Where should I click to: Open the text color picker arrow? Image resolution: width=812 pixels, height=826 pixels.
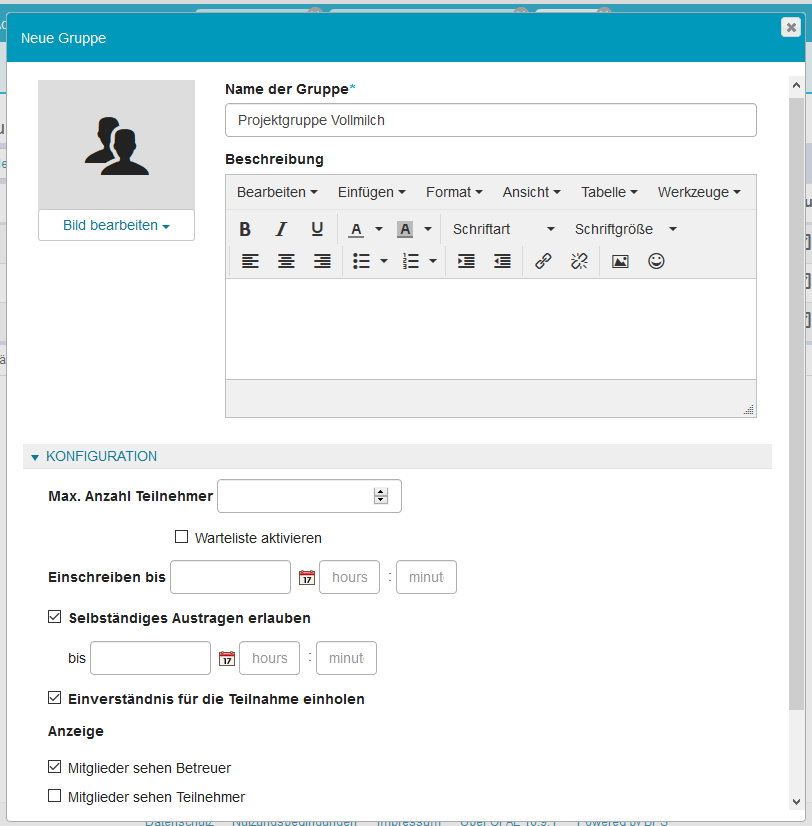pos(379,229)
